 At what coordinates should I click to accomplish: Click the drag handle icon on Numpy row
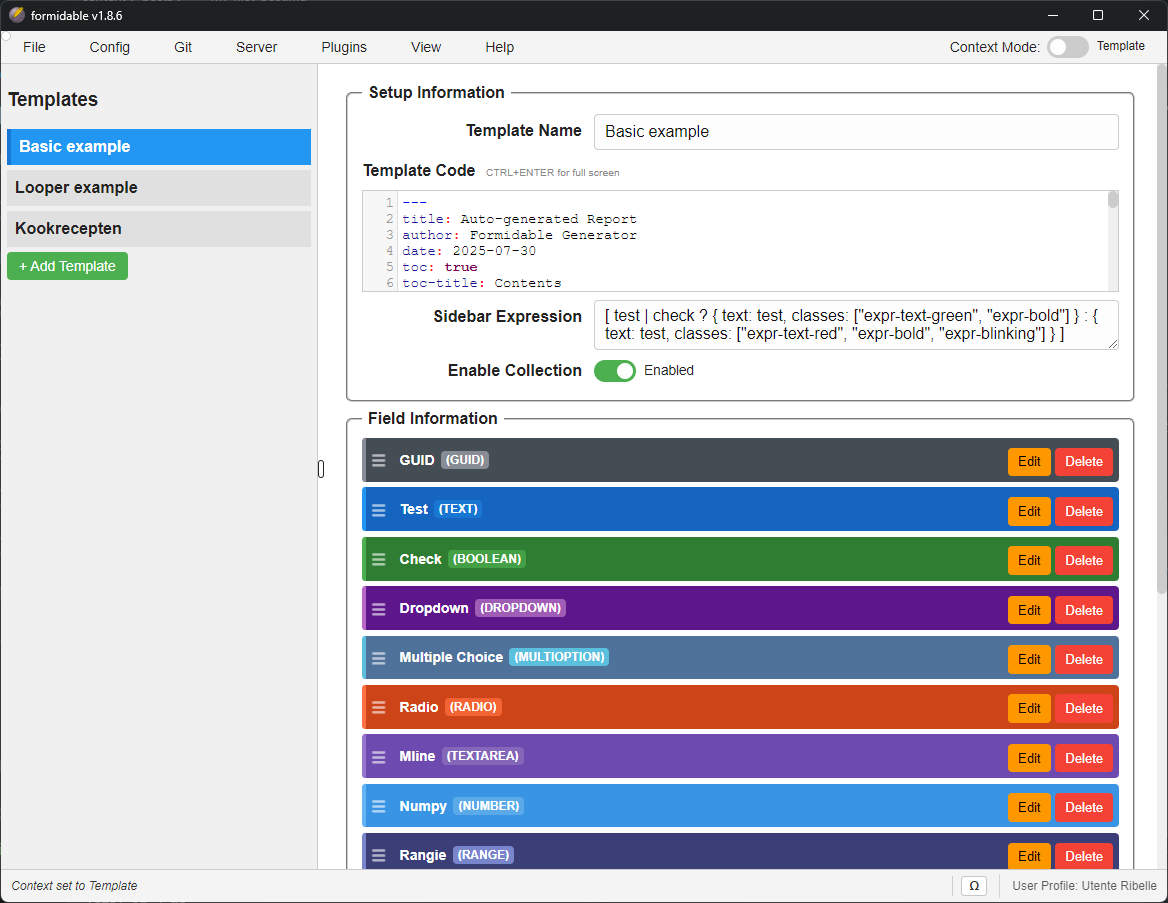point(378,806)
